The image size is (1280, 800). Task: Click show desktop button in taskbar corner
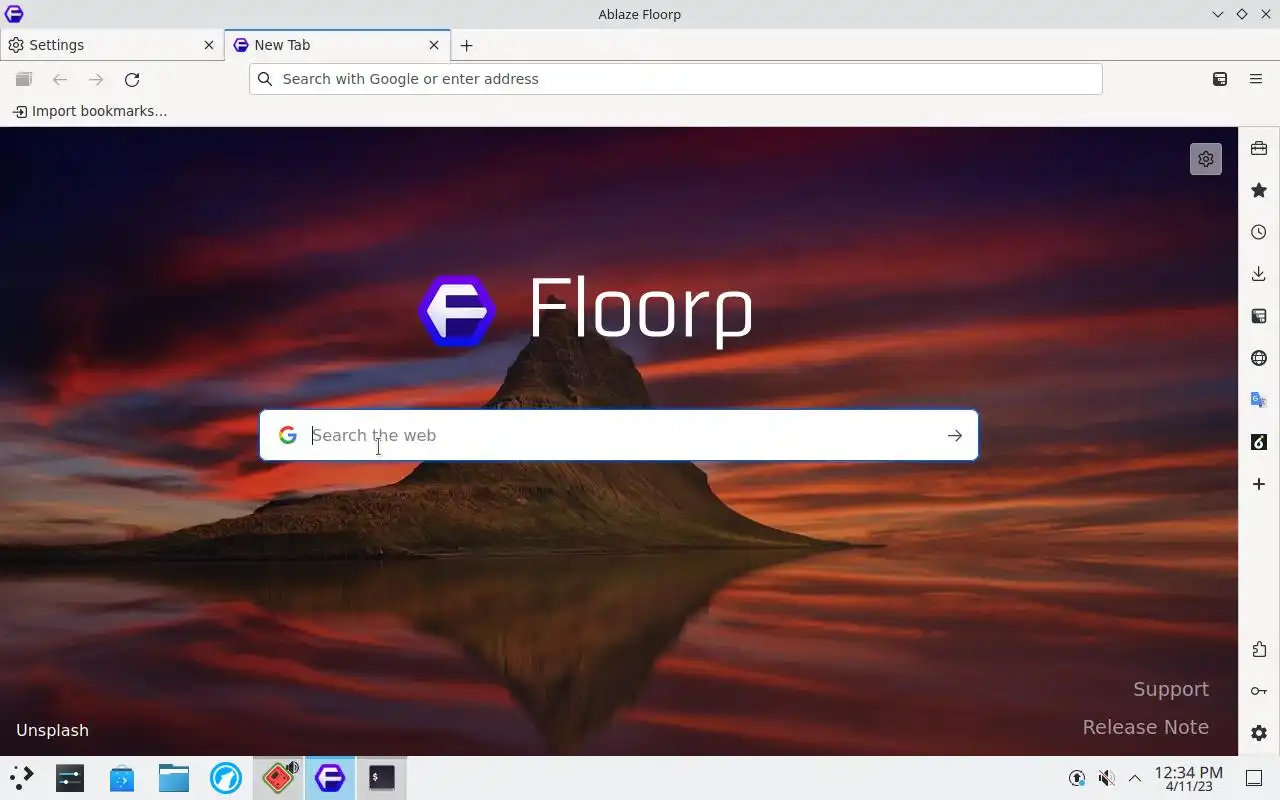(x=1254, y=778)
